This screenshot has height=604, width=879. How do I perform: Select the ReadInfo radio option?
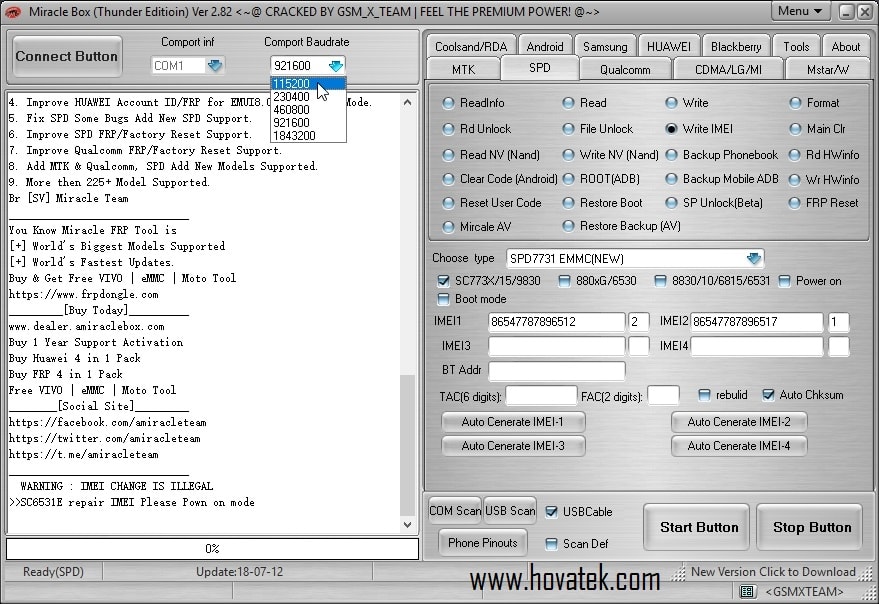pos(474,103)
